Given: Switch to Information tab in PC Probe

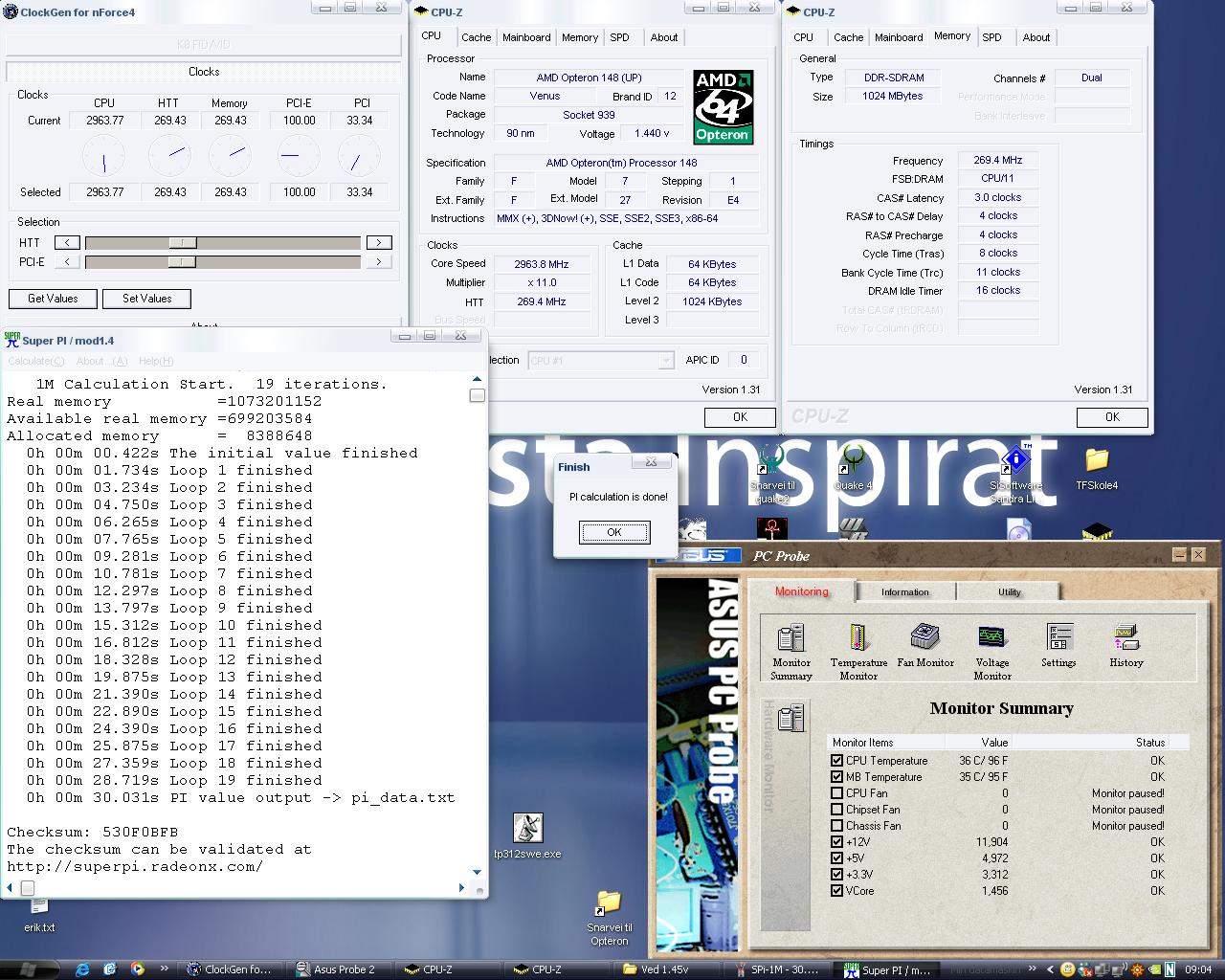Looking at the screenshot, I should (x=905, y=592).
